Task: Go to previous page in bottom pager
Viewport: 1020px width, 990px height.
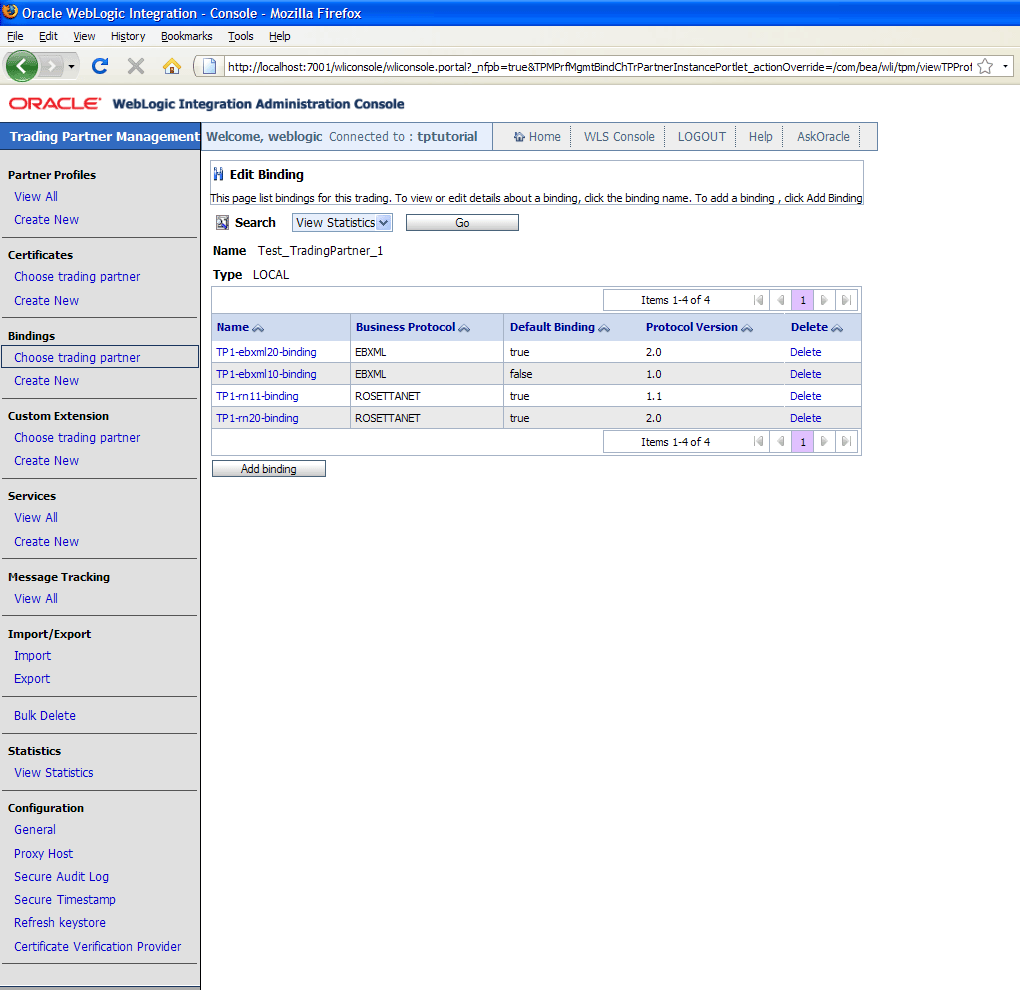Action: pyautogui.click(x=781, y=442)
